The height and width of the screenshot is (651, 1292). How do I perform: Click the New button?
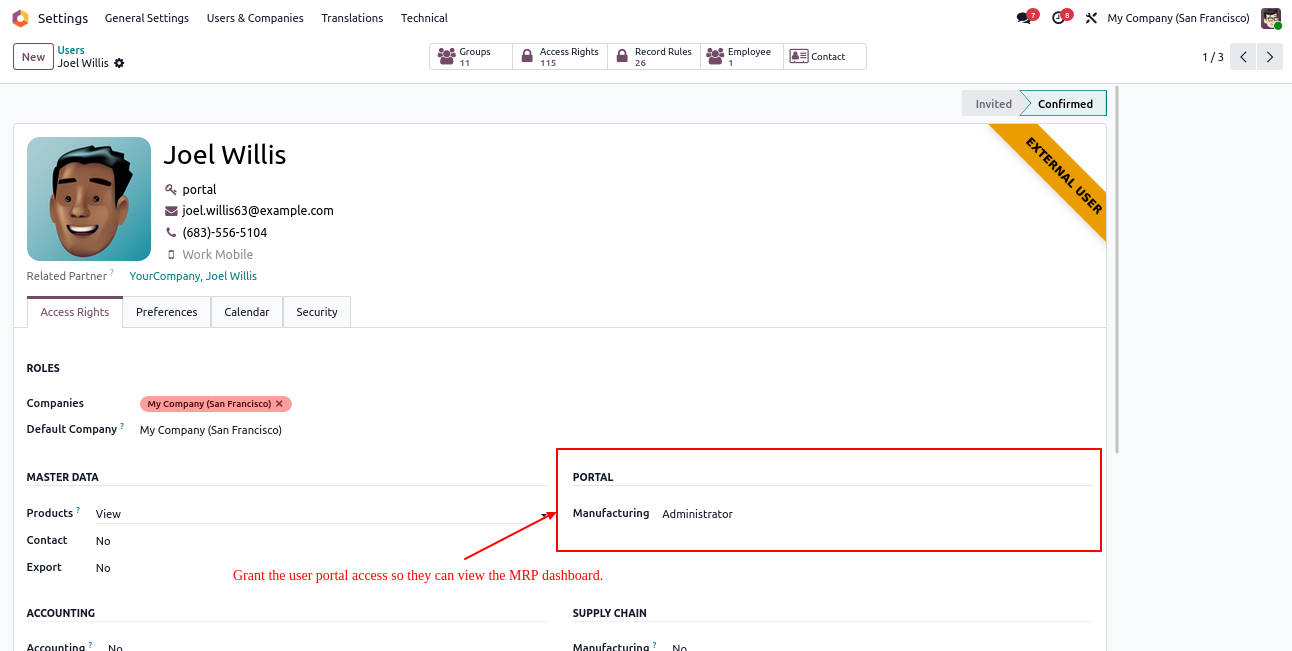[x=33, y=57]
